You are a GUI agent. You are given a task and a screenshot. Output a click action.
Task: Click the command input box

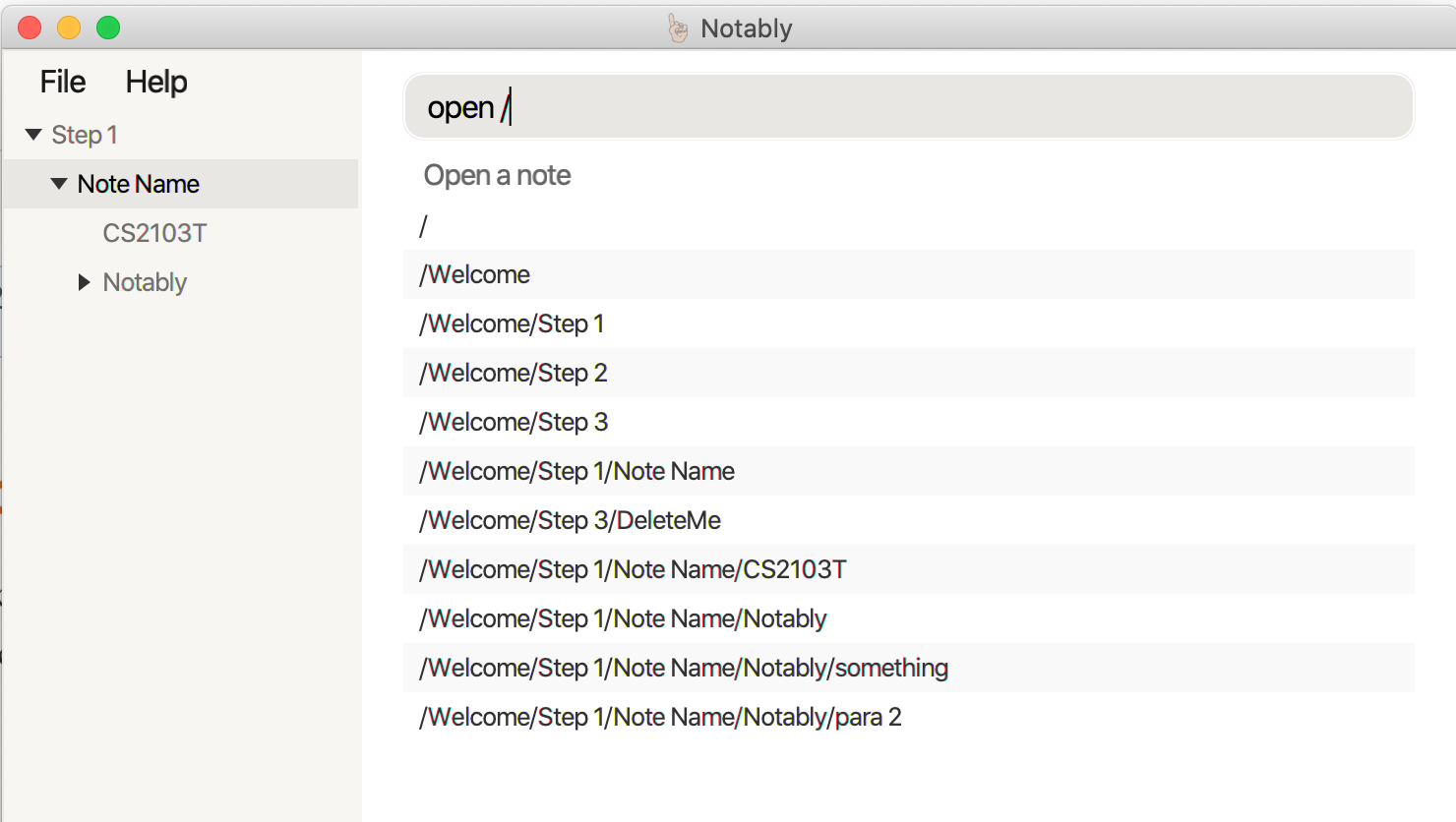[909, 106]
